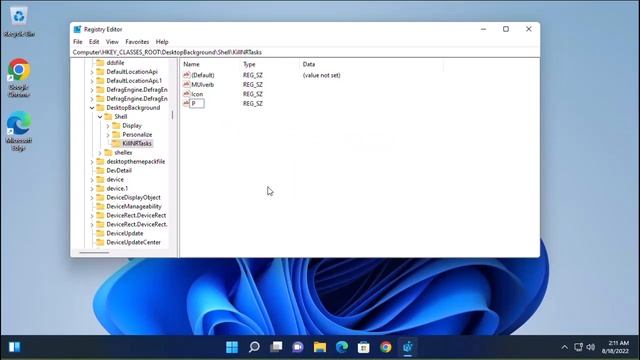Open the Favorites menu

[137, 42]
